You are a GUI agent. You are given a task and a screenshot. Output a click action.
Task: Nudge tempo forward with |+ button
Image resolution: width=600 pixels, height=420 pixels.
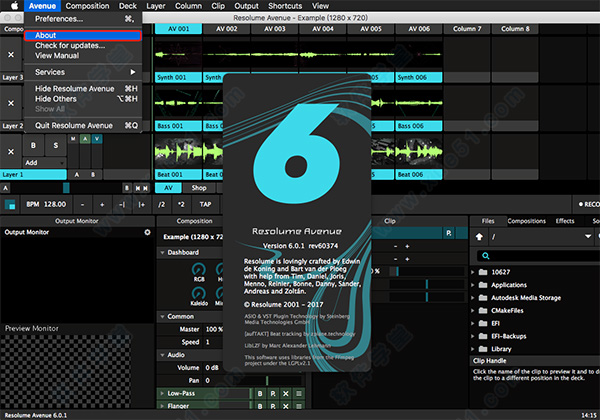[x=142, y=205]
